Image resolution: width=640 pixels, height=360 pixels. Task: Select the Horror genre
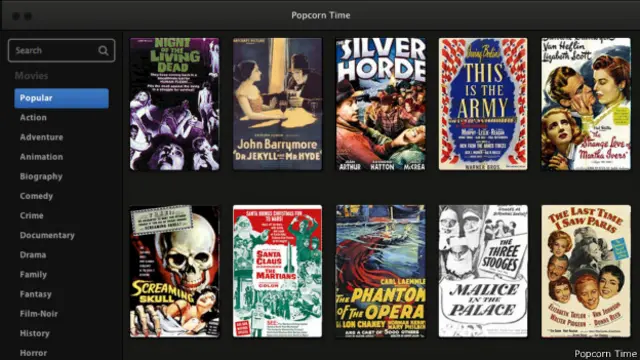click(33, 353)
